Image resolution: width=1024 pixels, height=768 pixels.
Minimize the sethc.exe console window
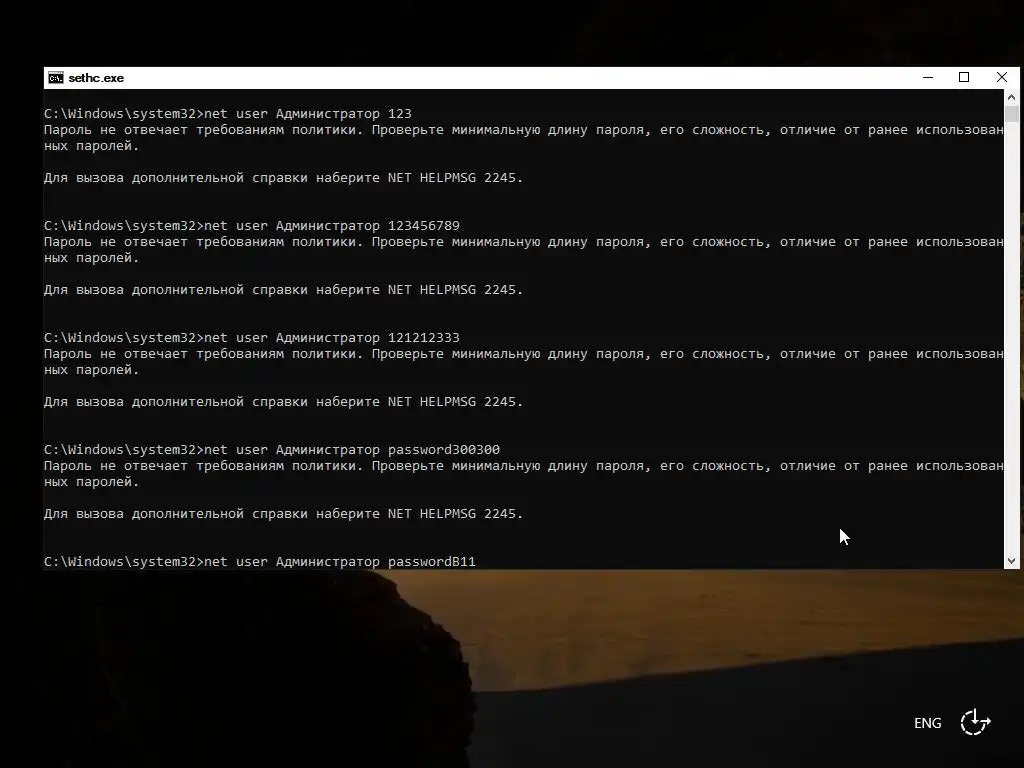click(927, 77)
